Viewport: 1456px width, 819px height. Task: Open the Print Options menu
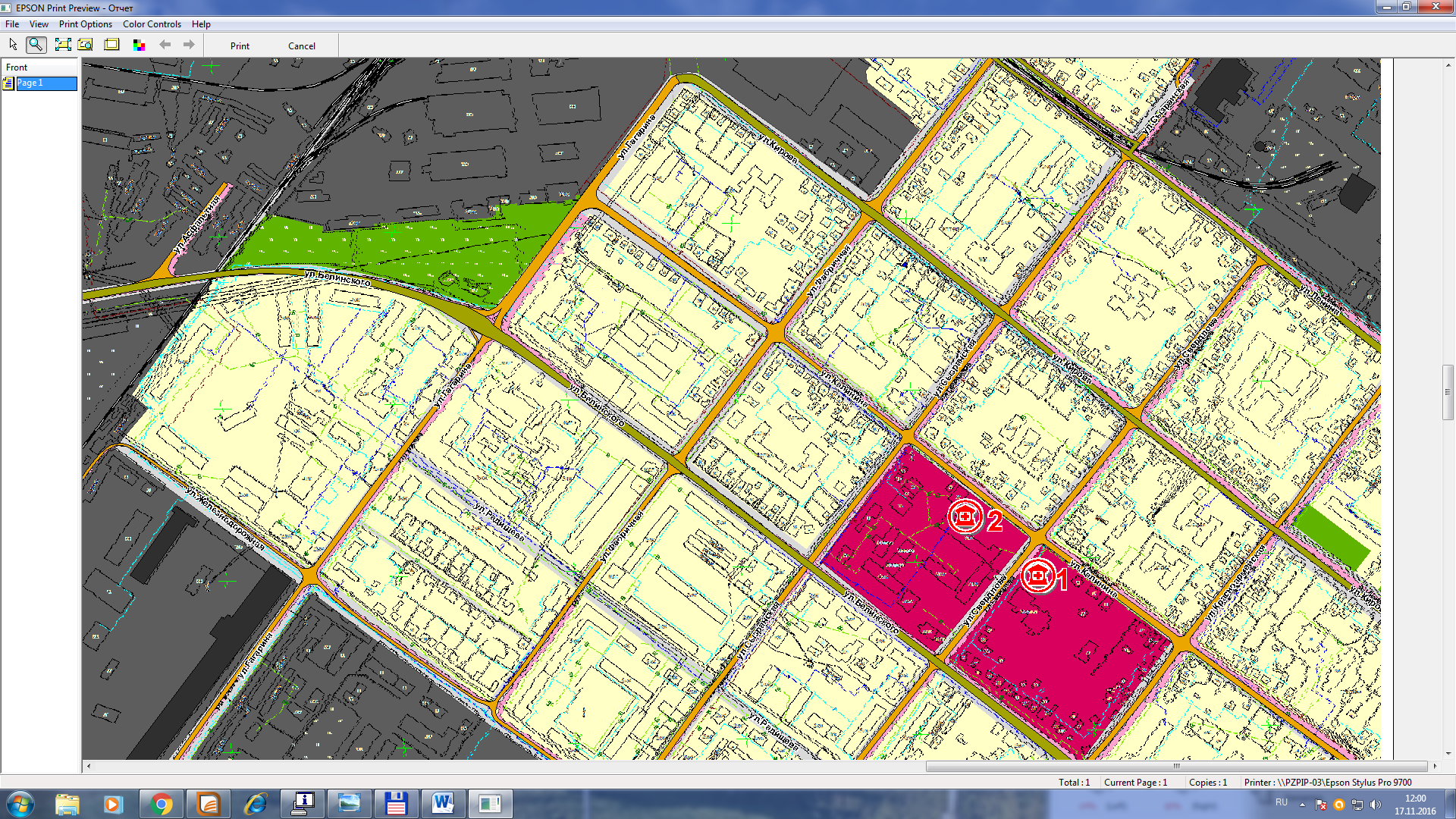point(85,24)
